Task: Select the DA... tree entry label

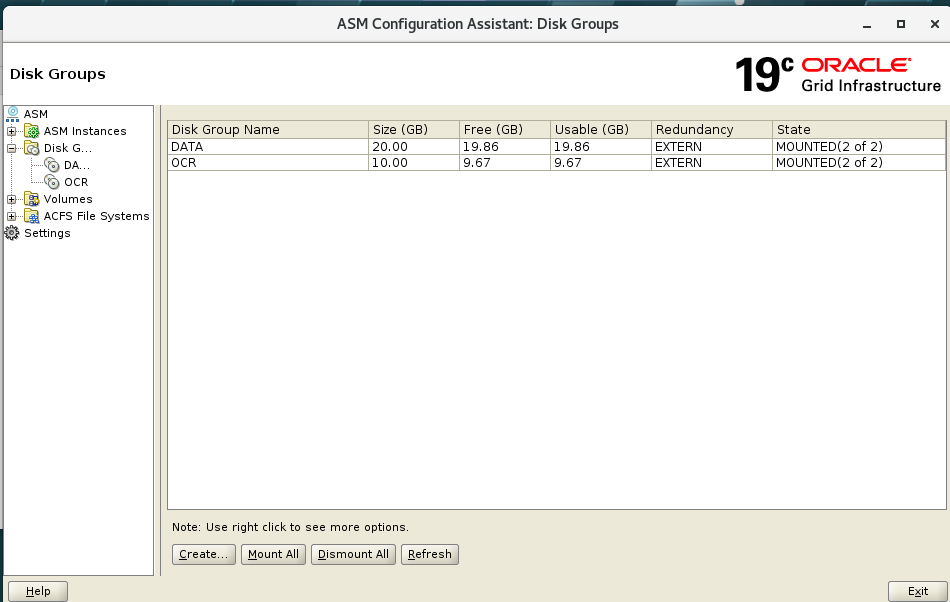Action: pos(77,165)
